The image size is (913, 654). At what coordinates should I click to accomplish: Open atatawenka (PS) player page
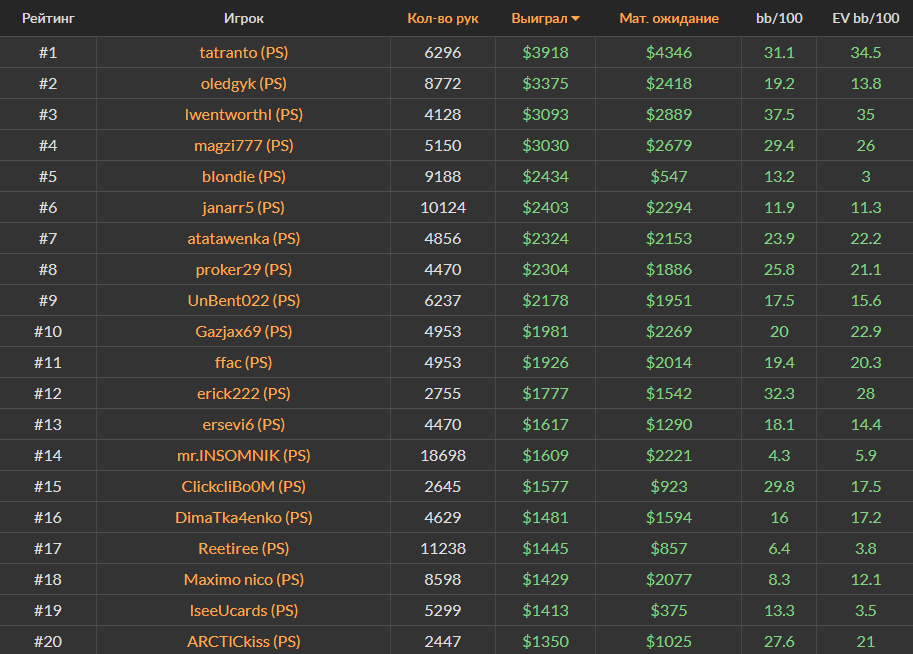point(244,239)
